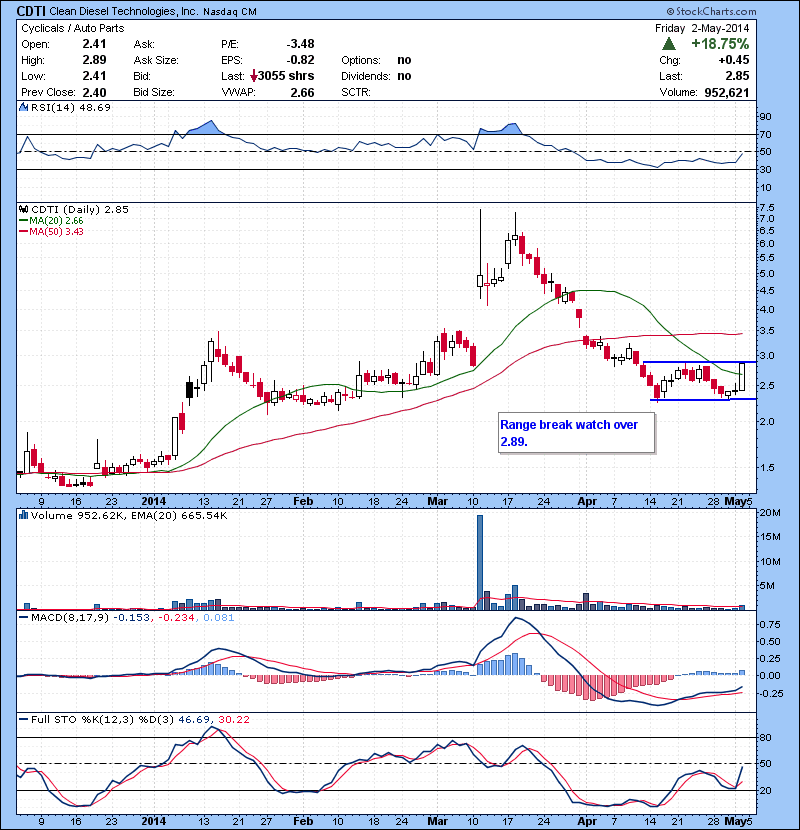This screenshot has width=800, height=830.
Task: Click the Cyclicals / Auto Parts sector label
Action: [x=73, y=29]
